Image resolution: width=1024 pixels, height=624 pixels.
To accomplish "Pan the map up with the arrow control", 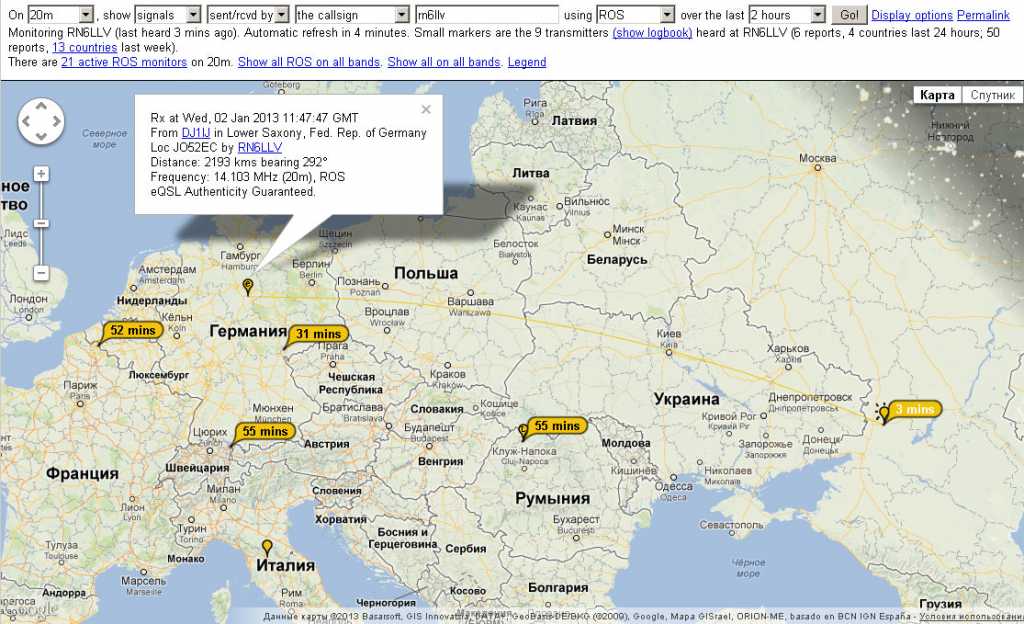I will (41, 106).
